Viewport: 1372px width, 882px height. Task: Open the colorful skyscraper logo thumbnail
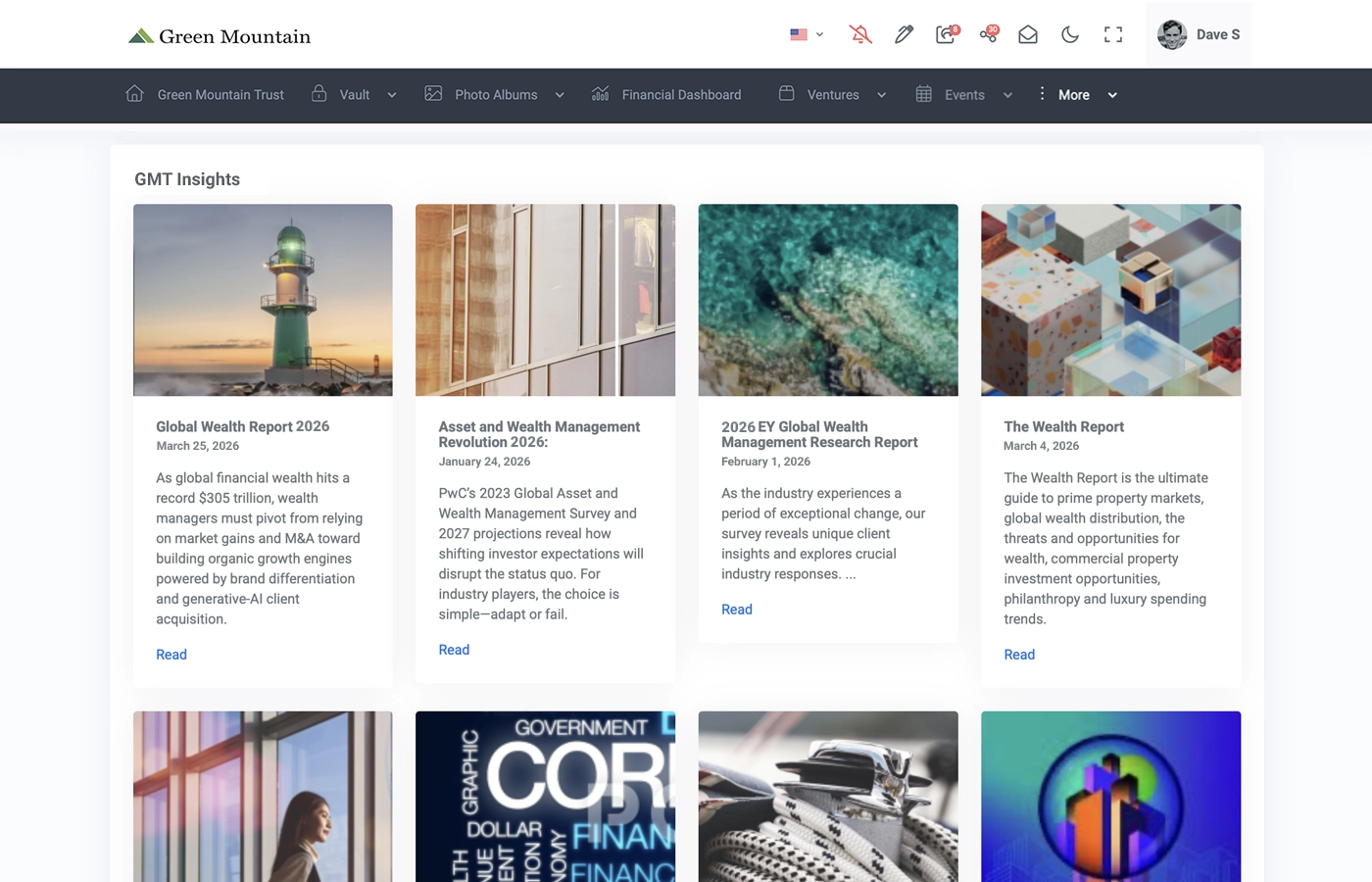(1110, 797)
